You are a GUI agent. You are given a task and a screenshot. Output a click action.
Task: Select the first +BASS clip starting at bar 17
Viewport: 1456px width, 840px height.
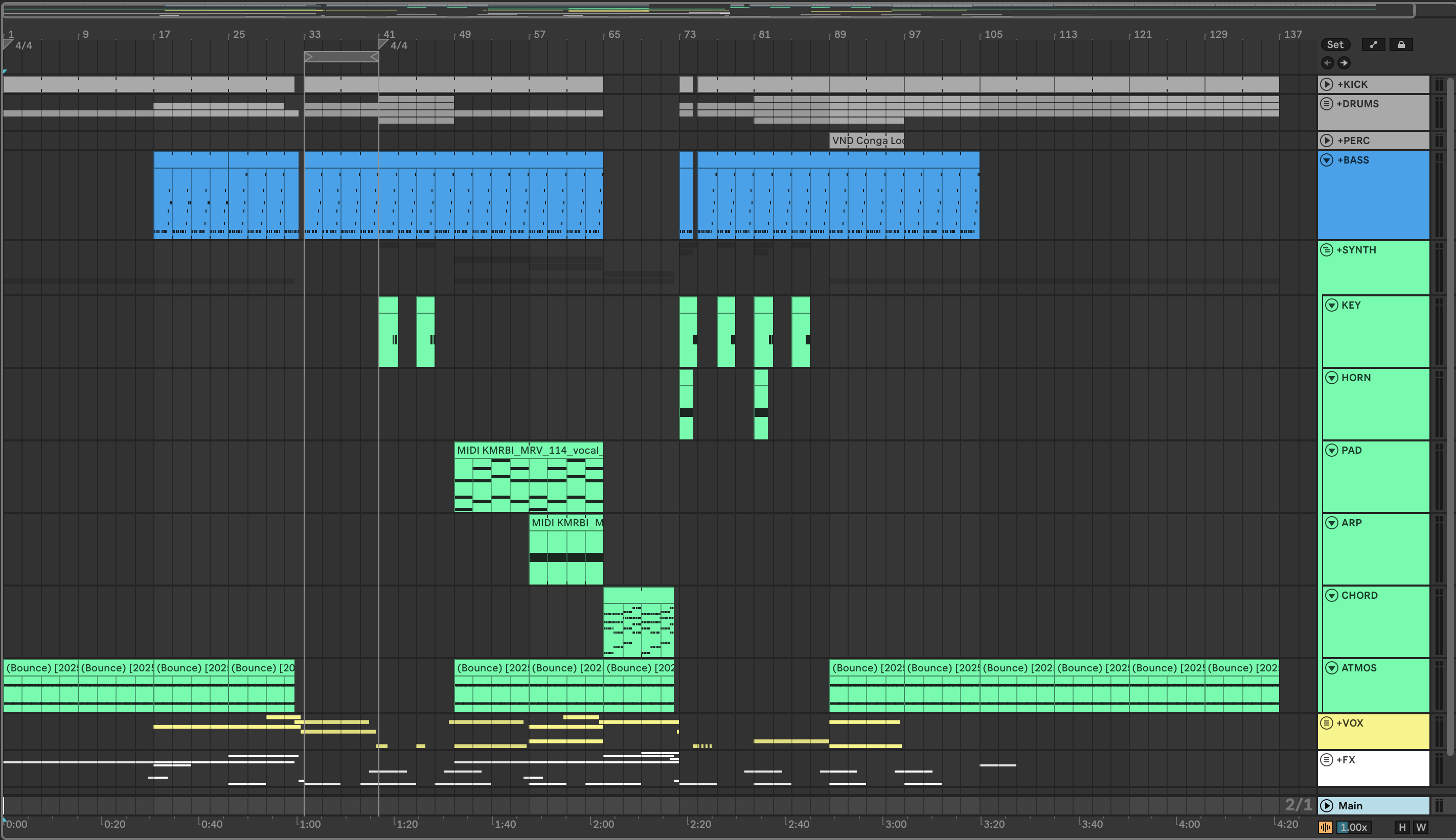pos(191,196)
